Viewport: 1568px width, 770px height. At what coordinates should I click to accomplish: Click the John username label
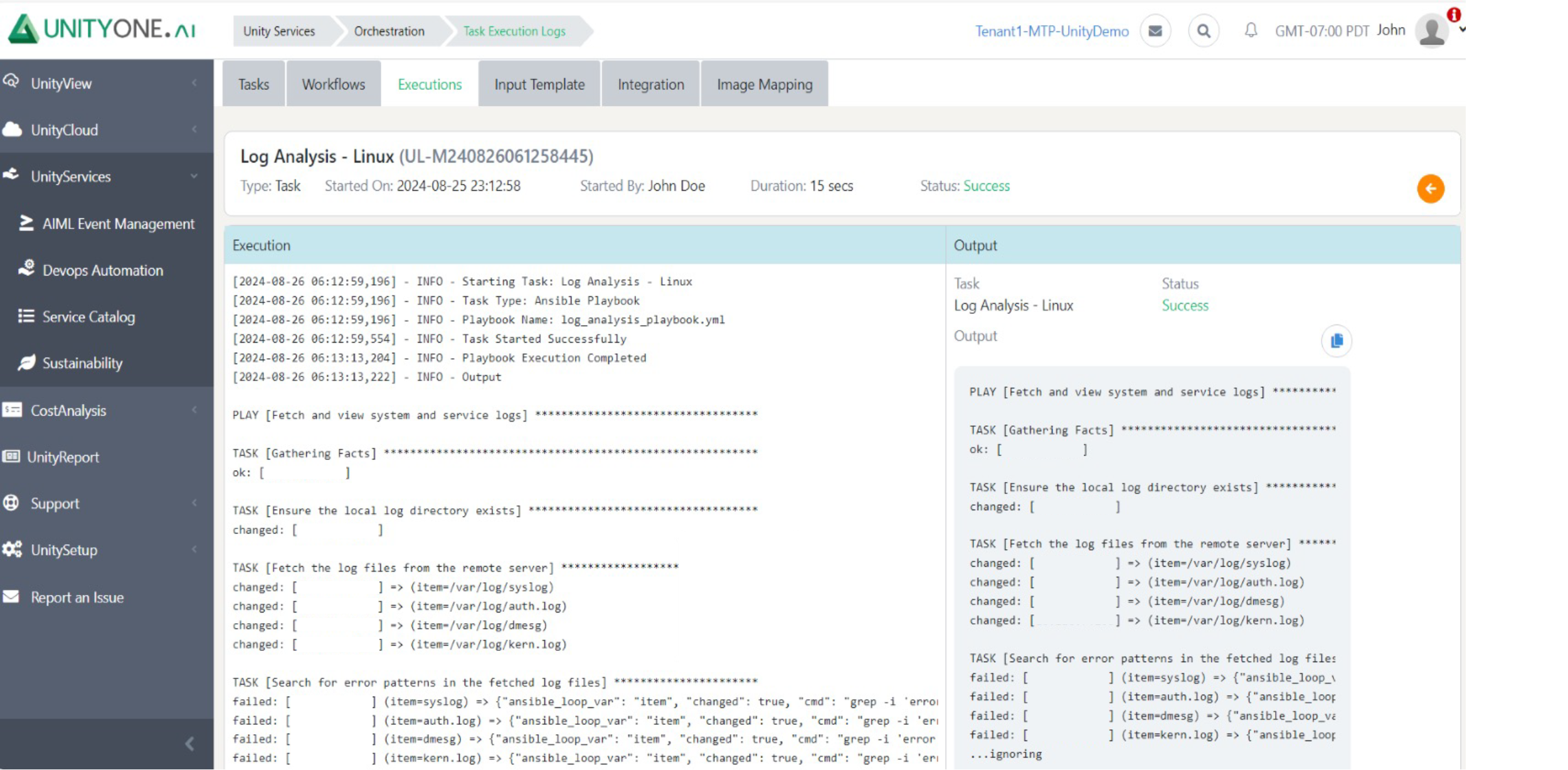1390,29
